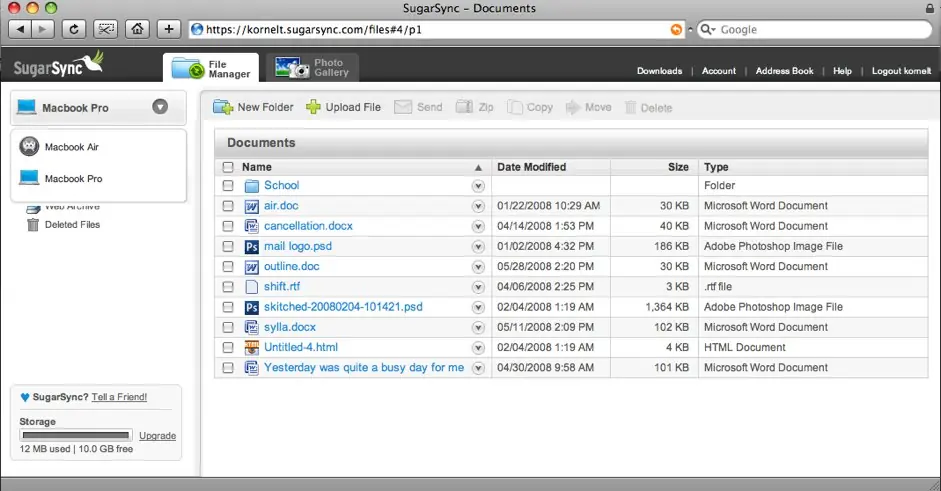Open dropdown for Yesterday was quite a busy day

[x=478, y=368]
